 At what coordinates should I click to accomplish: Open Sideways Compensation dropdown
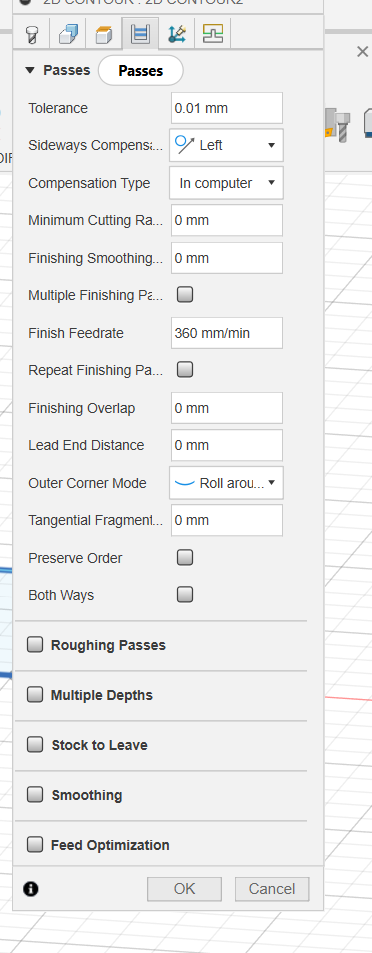[x=226, y=145]
